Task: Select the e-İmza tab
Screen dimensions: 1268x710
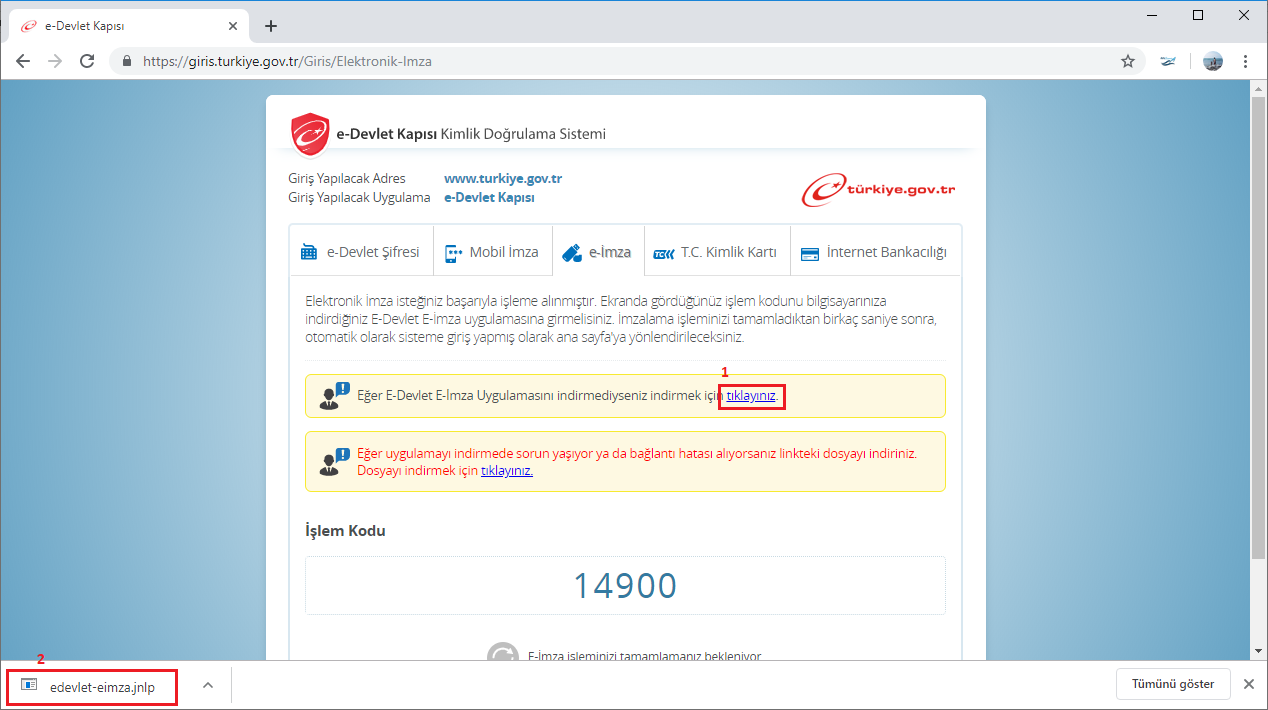Action: pyautogui.click(x=597, y=252)
